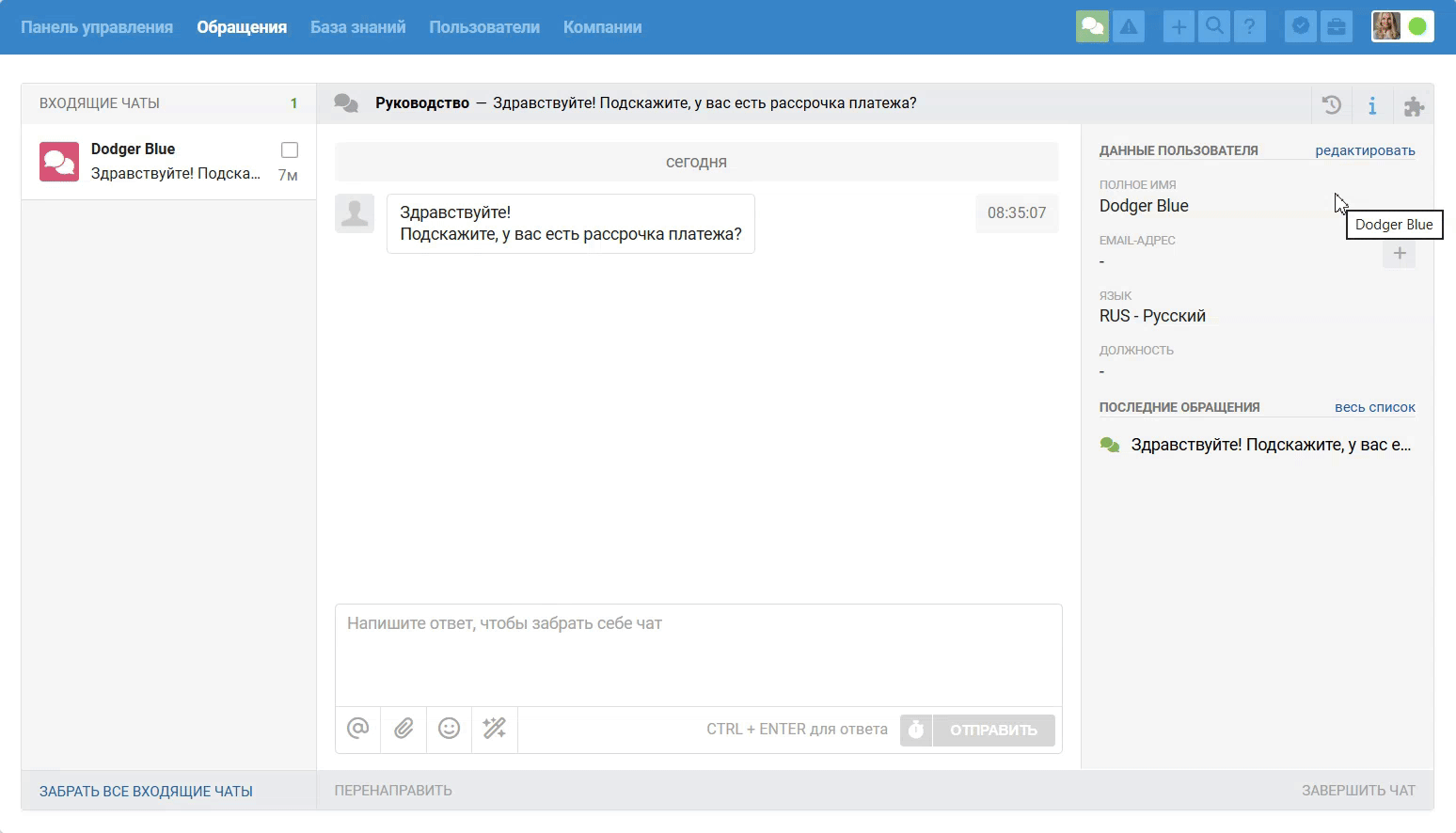Click the ДАННЫЕ ПОЛЬЗОВАТЕЛЯ section heading
The width and height of the screenshot is (1456, 833).
1179,150
